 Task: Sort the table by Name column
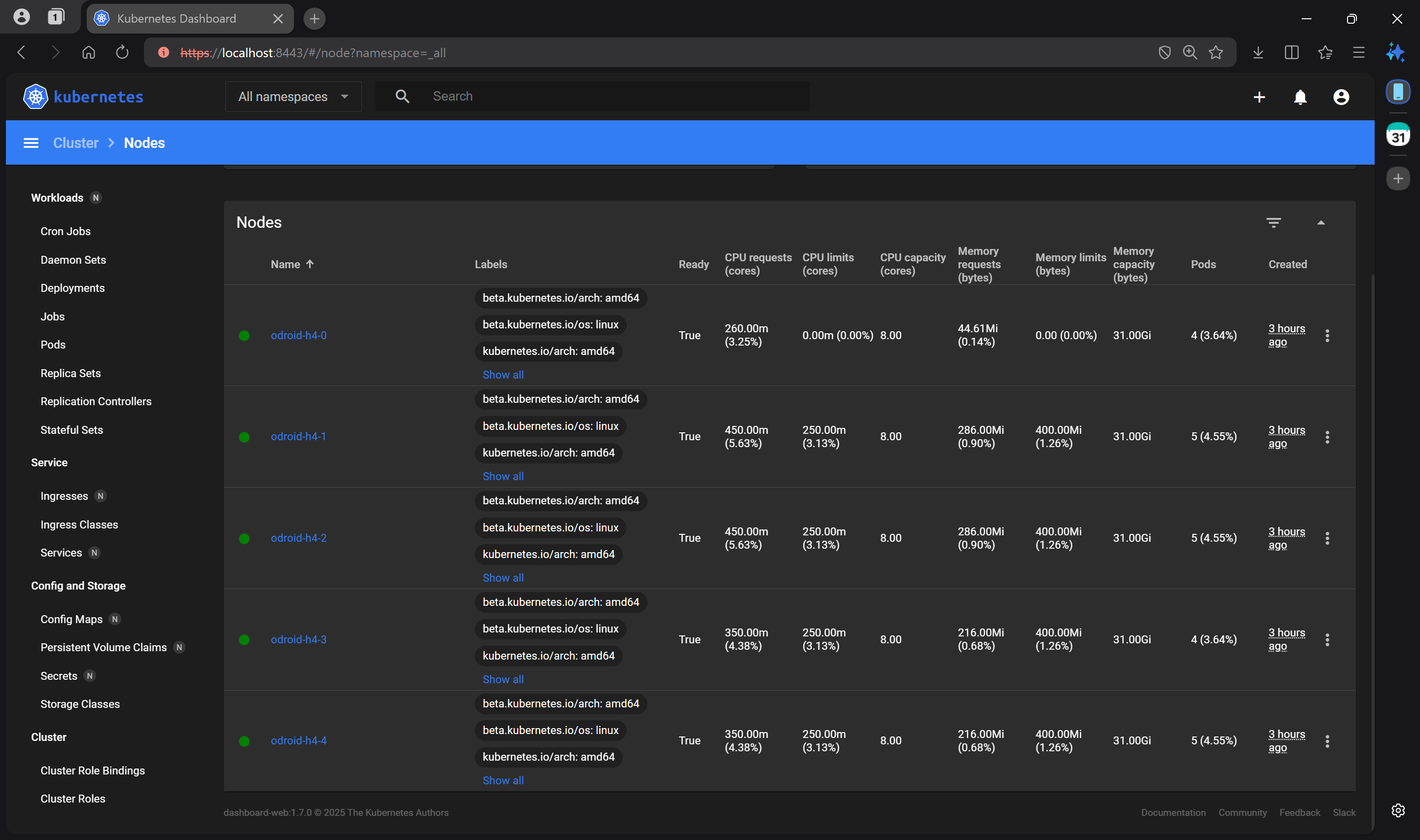coord(285,264)
